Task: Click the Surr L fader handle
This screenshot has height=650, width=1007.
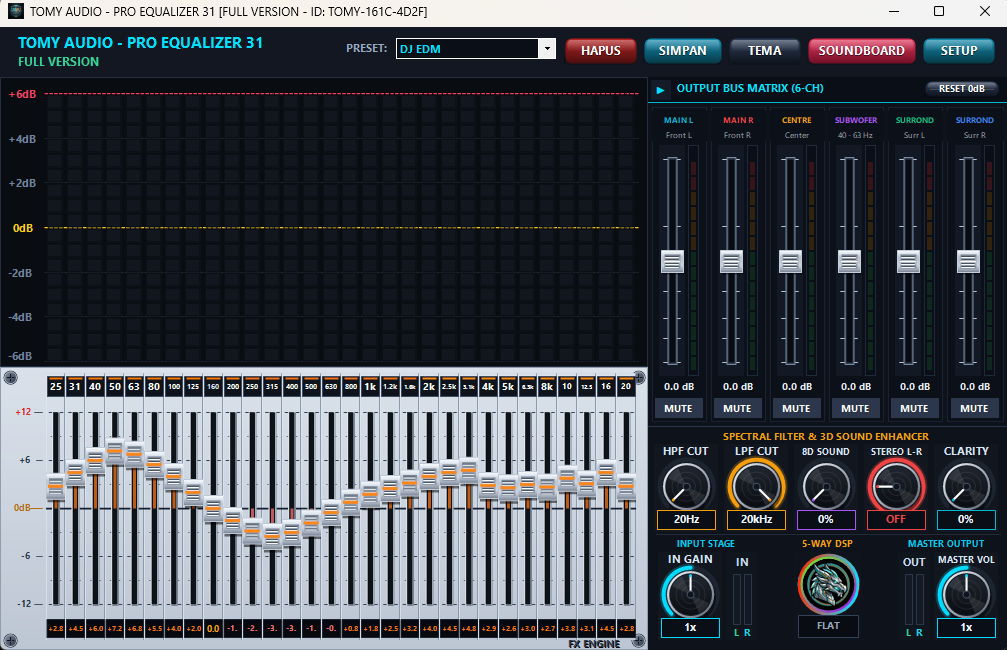Action: click(908, 261)
